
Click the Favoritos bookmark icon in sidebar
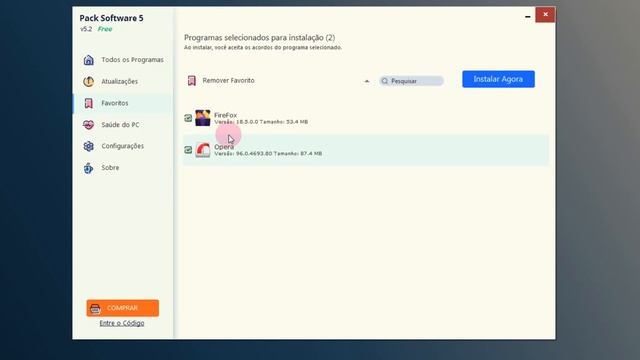89,103
